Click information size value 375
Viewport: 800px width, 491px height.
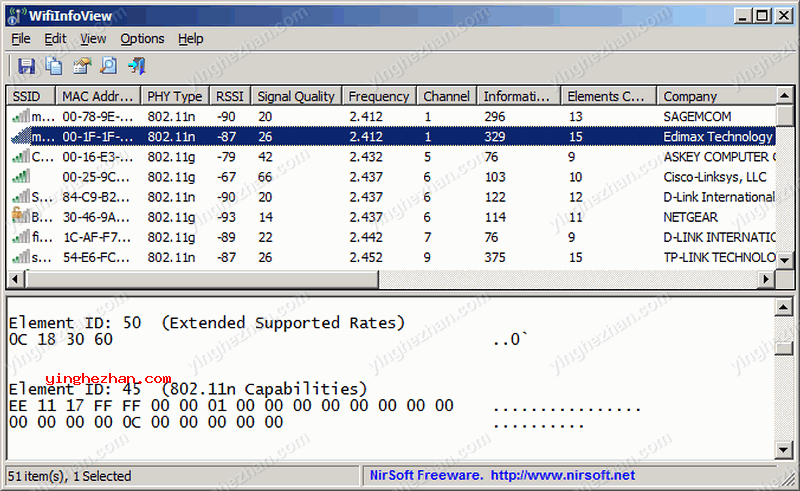(495, 258)
